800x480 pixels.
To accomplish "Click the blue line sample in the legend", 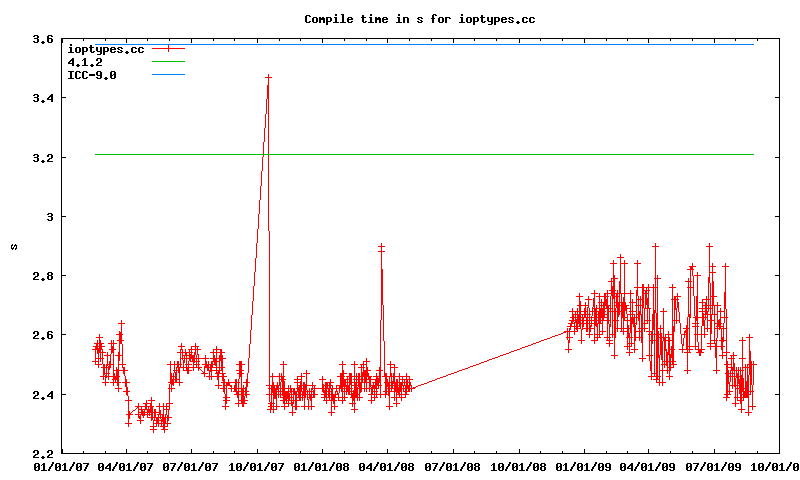I will coord(169,75).
